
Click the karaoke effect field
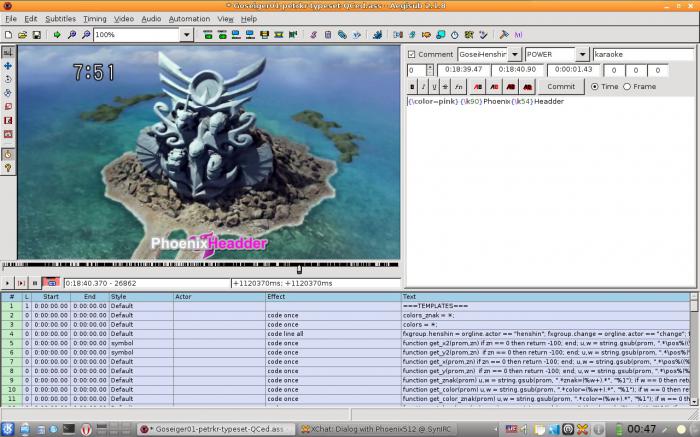643,54
